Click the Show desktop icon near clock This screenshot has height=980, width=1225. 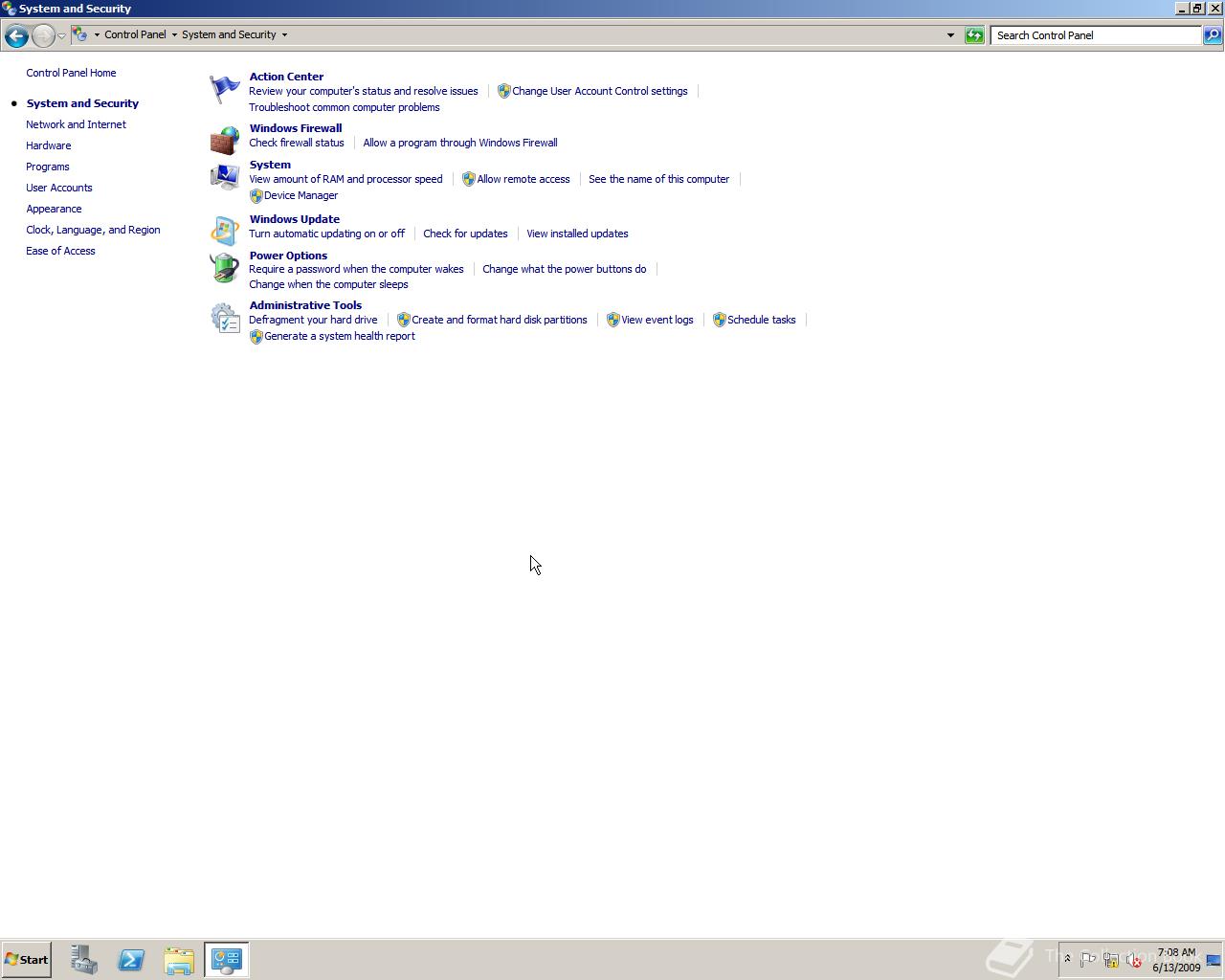pyautogui.click(x=1214, y=960)
